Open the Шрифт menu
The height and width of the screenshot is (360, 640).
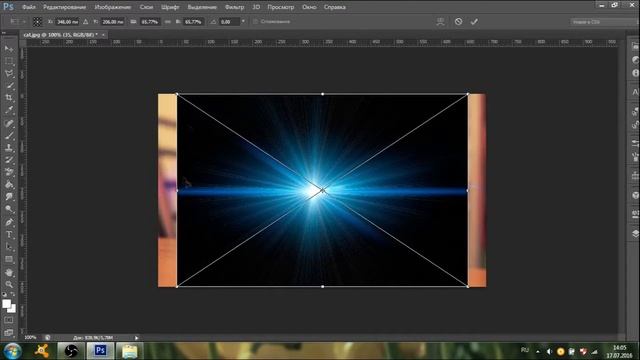(170, 7)
